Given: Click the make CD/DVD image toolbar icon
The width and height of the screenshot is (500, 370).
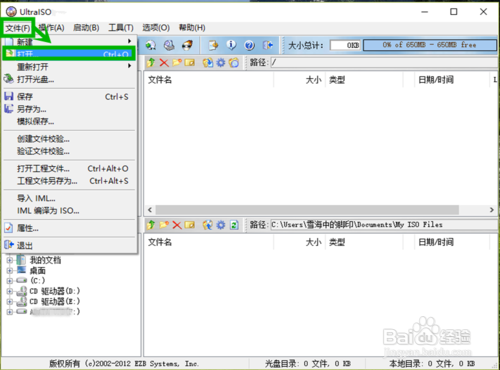Looking at the screenshot, I should 151,45.
